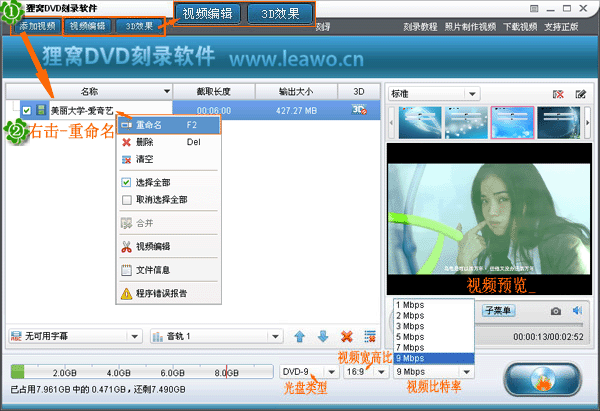
Task: Click the clear list icon
Action: coord(370,336)
